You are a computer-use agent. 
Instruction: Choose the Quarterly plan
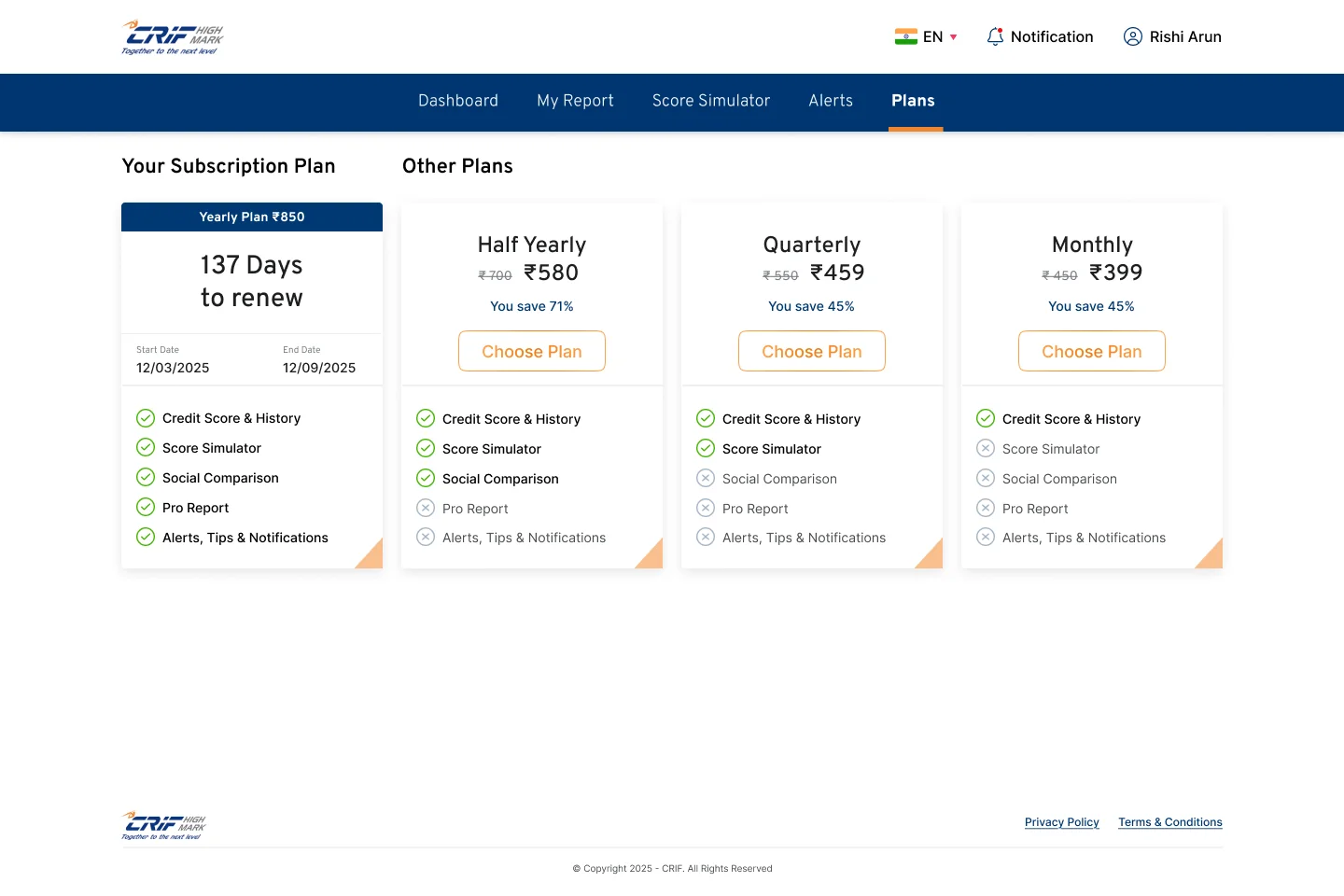pyautogui.click(x=812, y=351)
